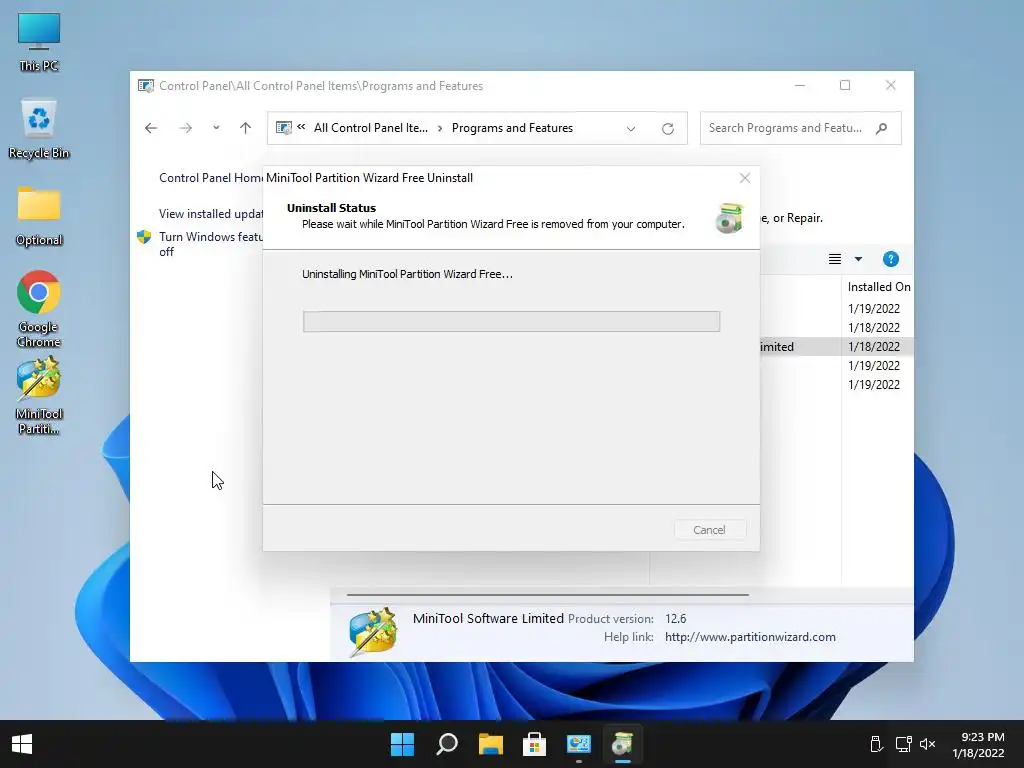
Task: Go forward in Control Panel navigation
Action: (185, 128)
